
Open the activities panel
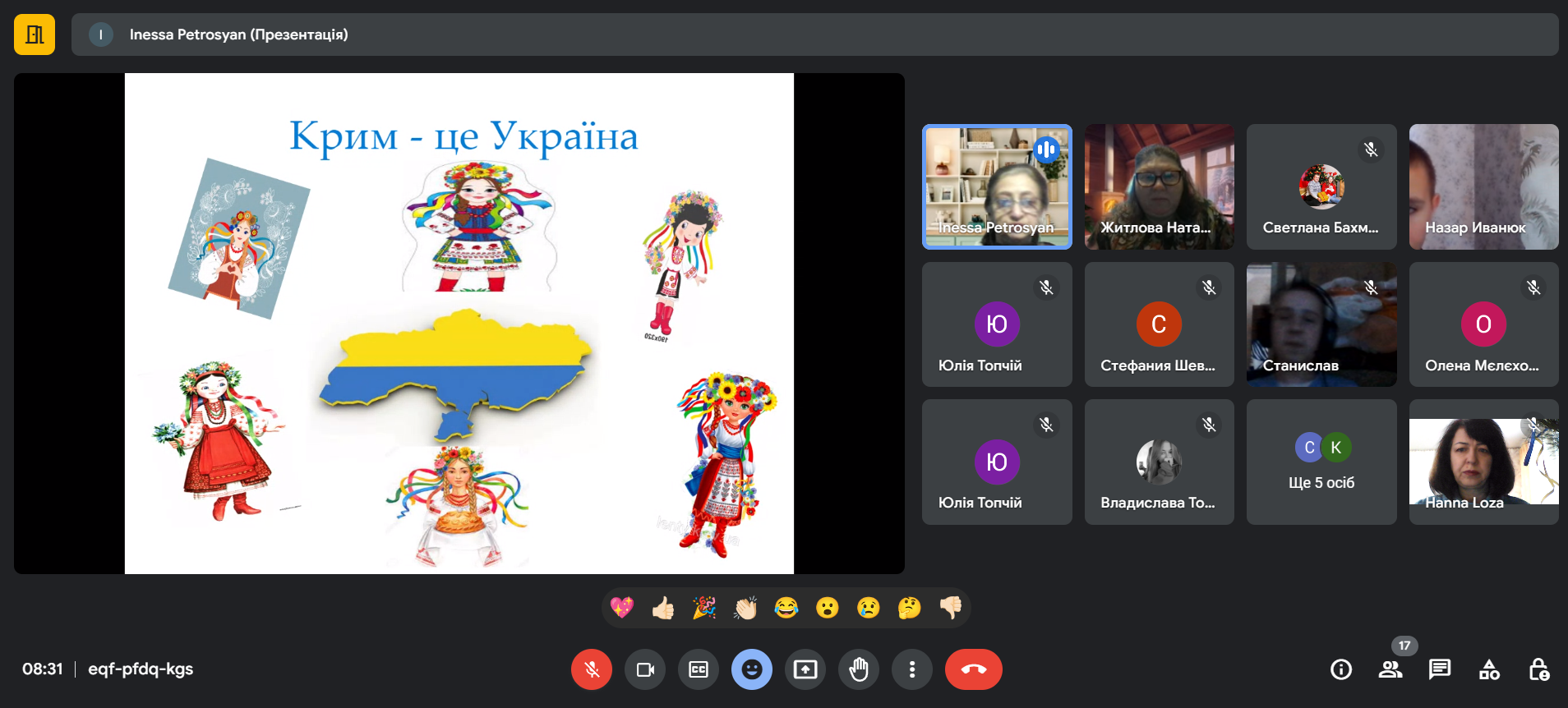click(x=1488, y=669)
